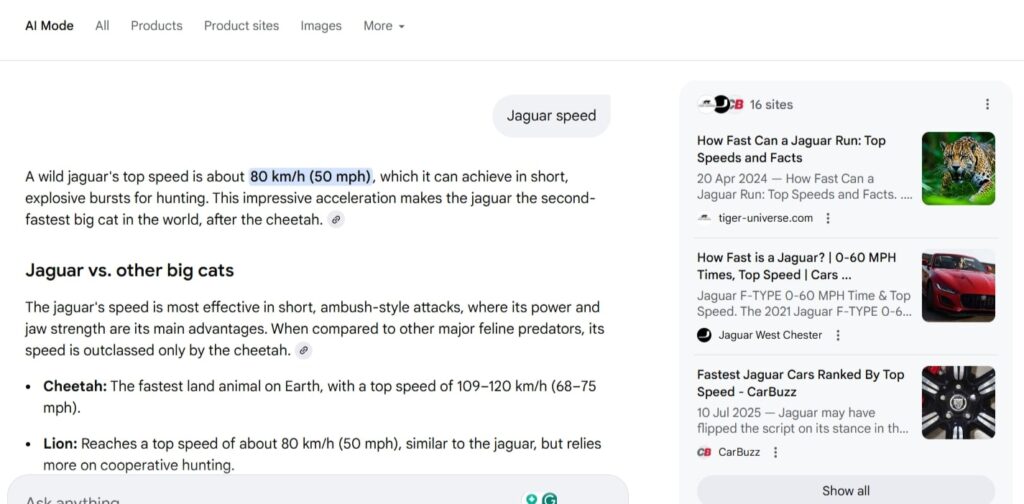1024x504 pixels.
Task: Click the 'Jaguar speed' query bubble
Action: tap(551, 116)
